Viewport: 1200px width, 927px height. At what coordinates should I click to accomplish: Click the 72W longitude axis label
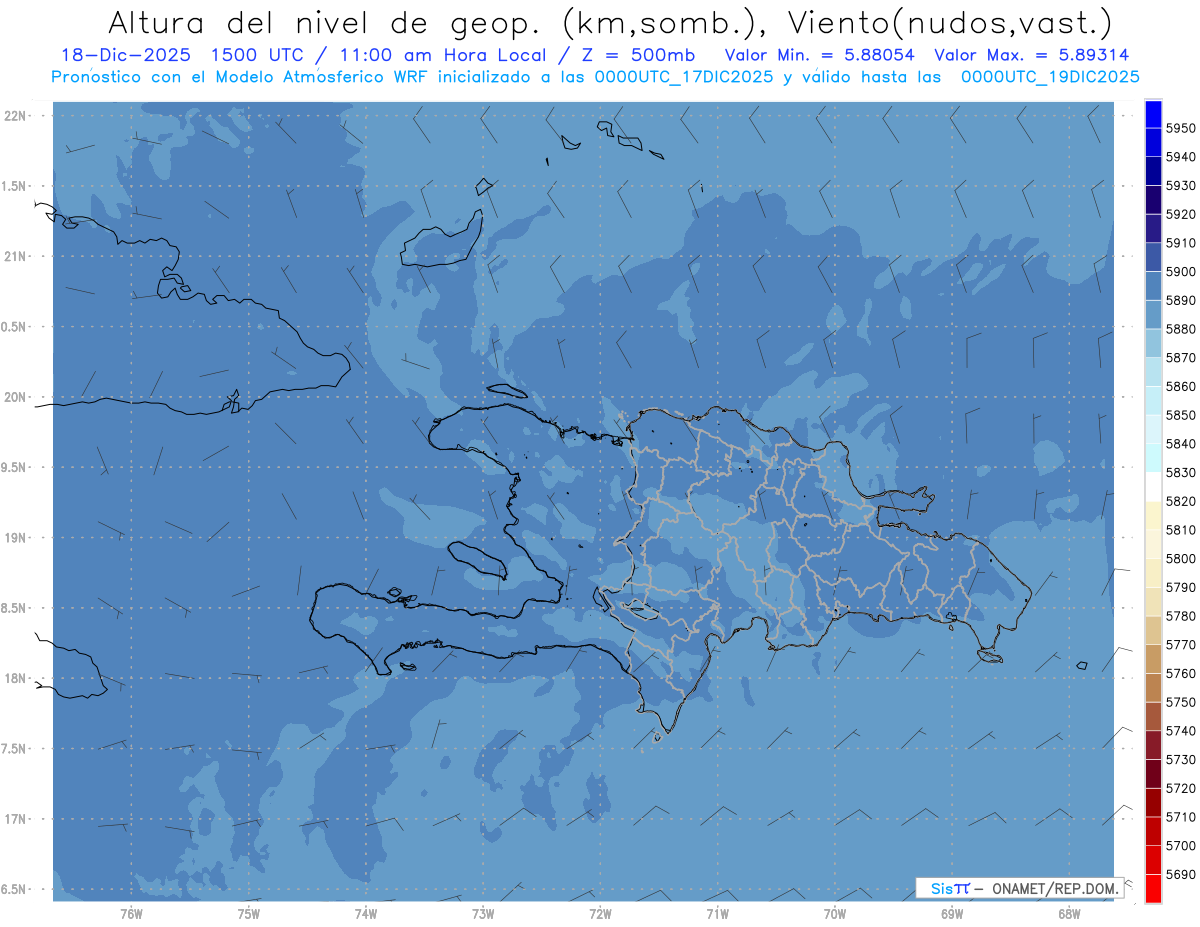point(601,913)
